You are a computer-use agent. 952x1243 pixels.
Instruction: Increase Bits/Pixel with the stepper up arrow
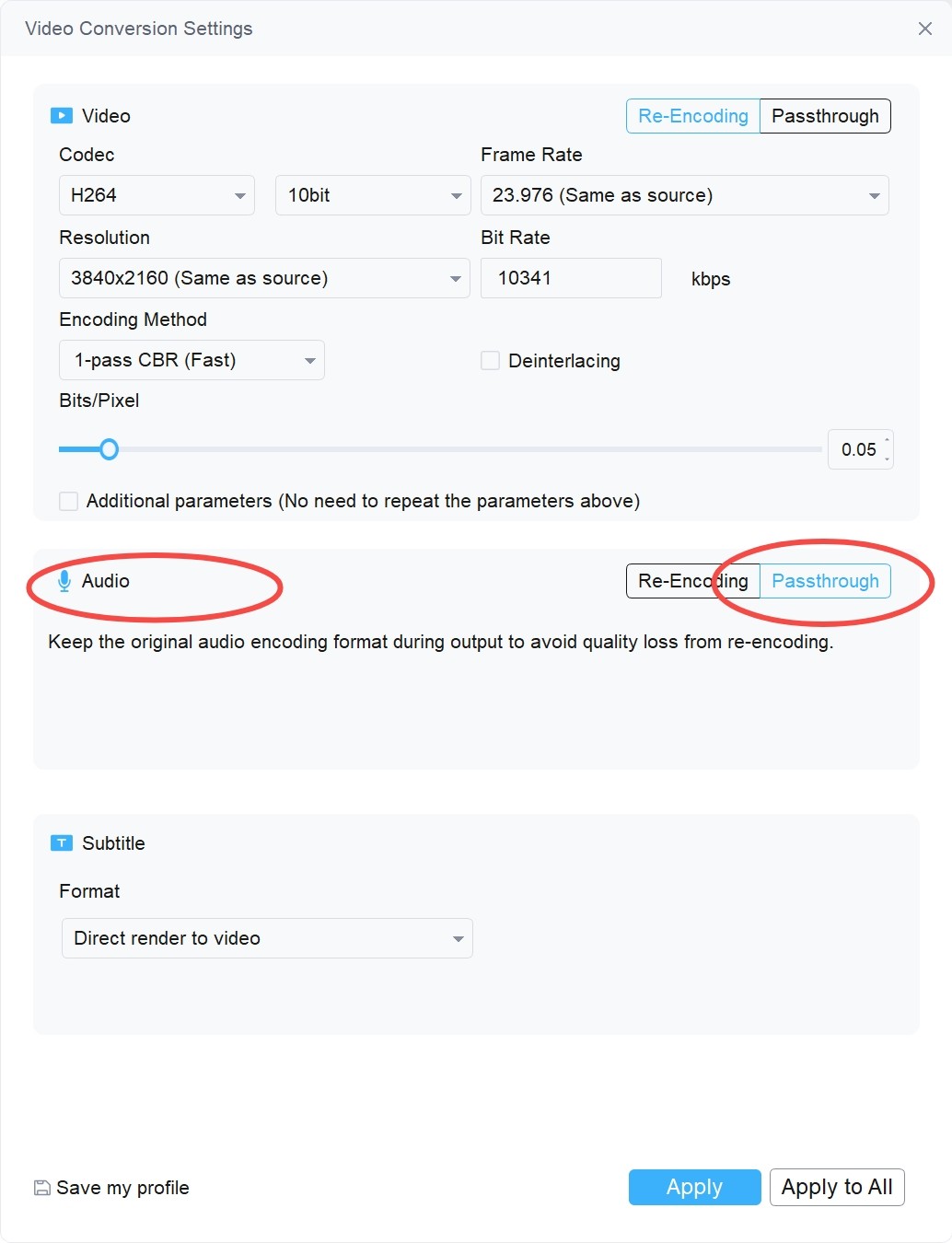coord(888,440)
